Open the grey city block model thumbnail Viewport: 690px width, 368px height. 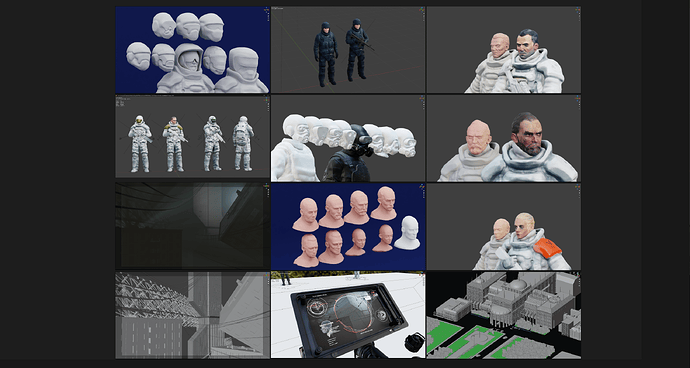click(x=504, y=315)
